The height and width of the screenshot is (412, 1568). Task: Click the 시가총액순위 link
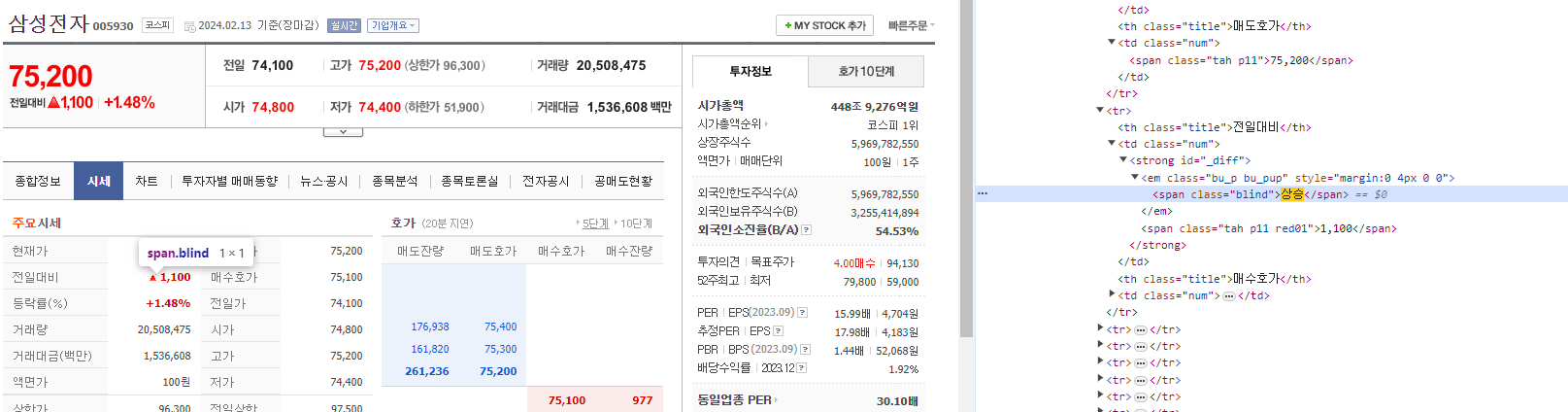(731, 124)
